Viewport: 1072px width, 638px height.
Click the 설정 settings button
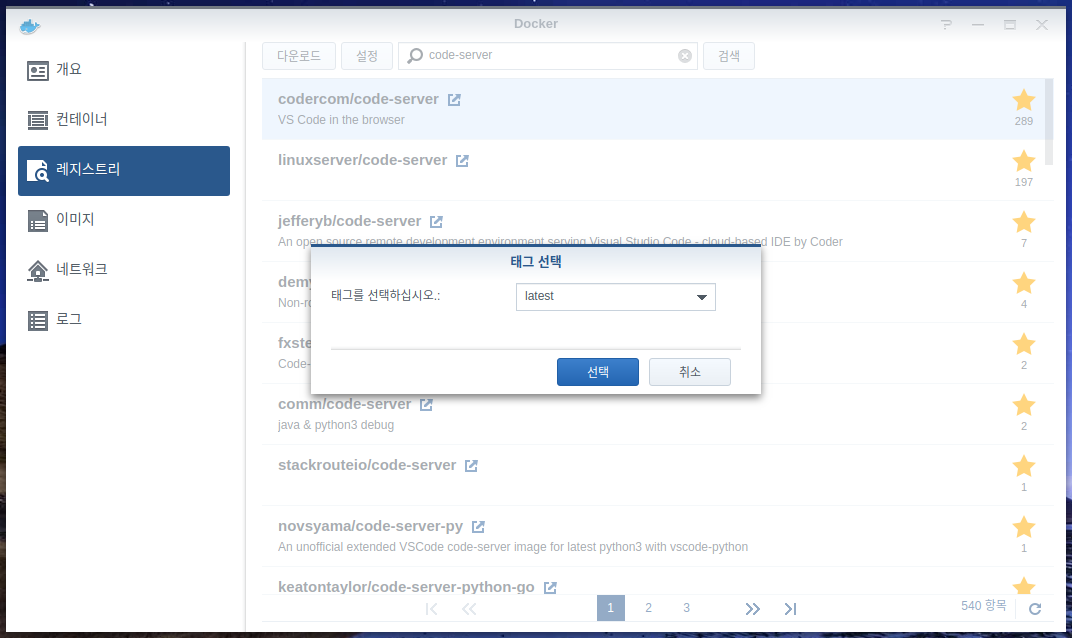coord(367,56)
